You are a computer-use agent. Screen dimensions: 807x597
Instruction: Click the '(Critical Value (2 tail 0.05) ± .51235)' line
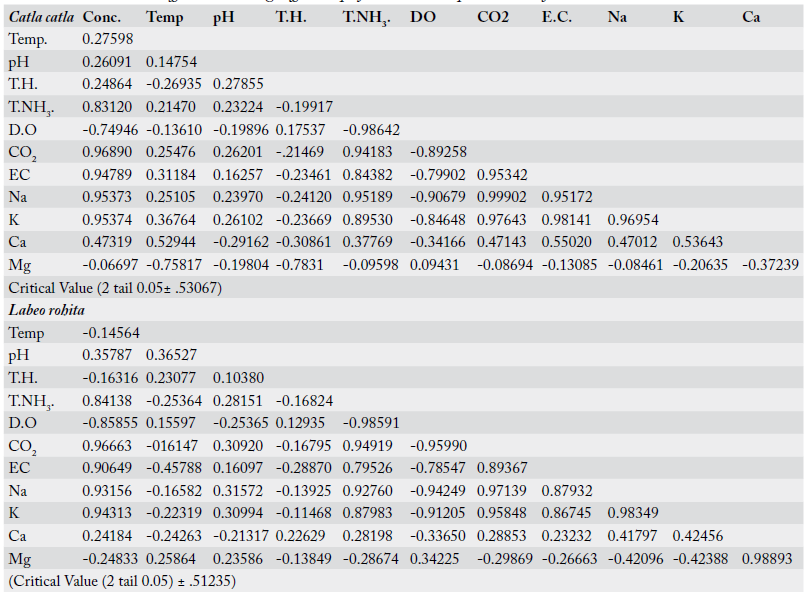pyautogui.click(x=122, y=581)
